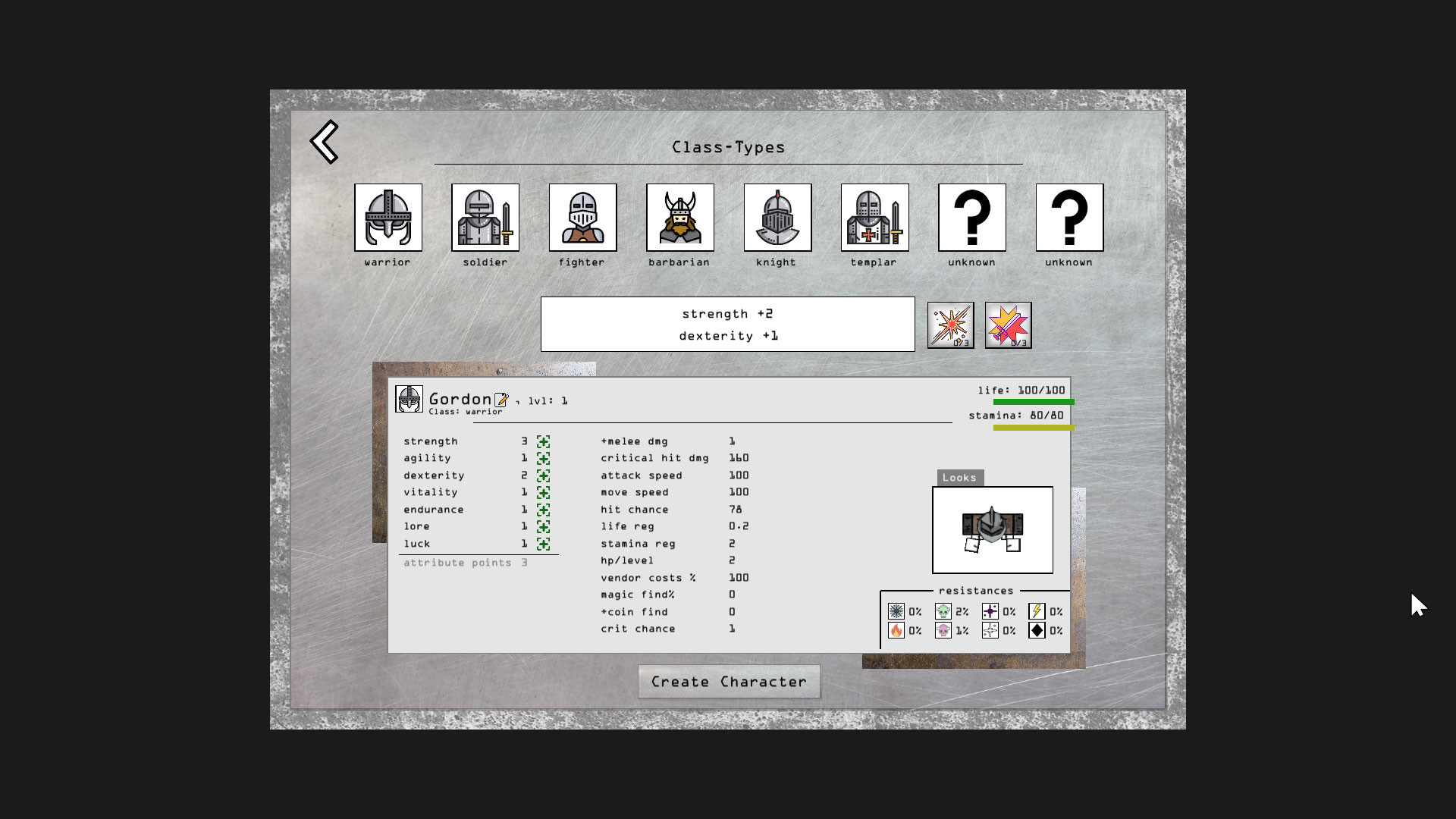
Task: Open the sword-clash skill icon marked 0/3
Action: (1009, 325)
